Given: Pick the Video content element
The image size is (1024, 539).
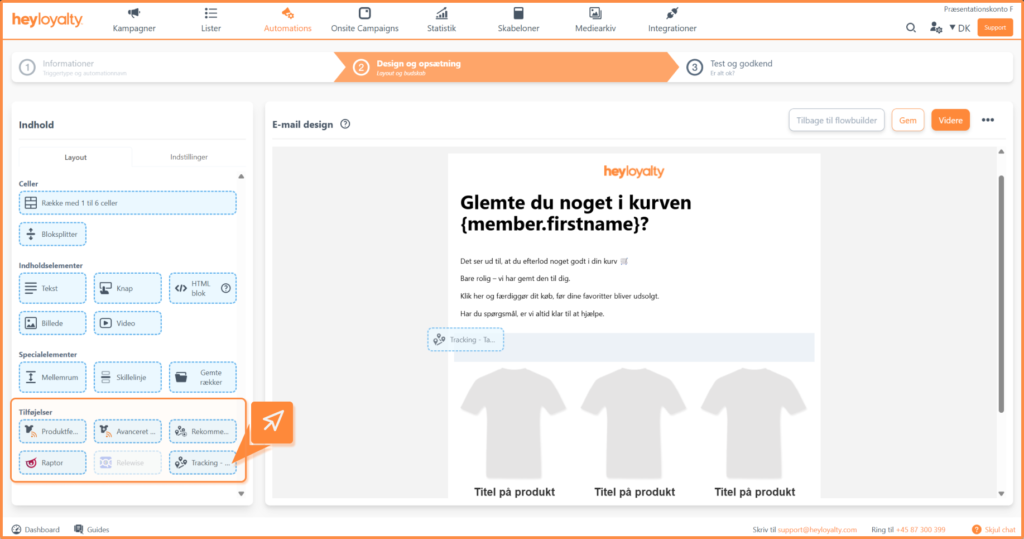Looking at the screenshot, I should tap(127, 323).
